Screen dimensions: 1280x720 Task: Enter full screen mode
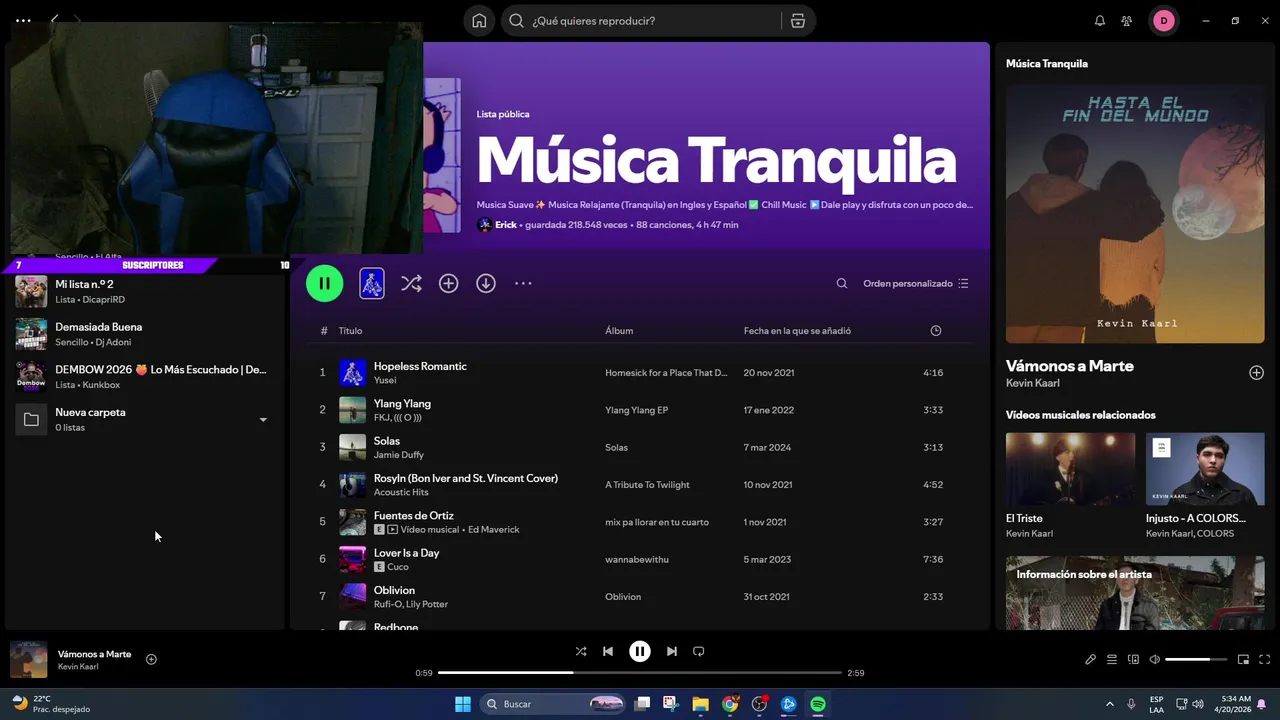coord(1265,659)
